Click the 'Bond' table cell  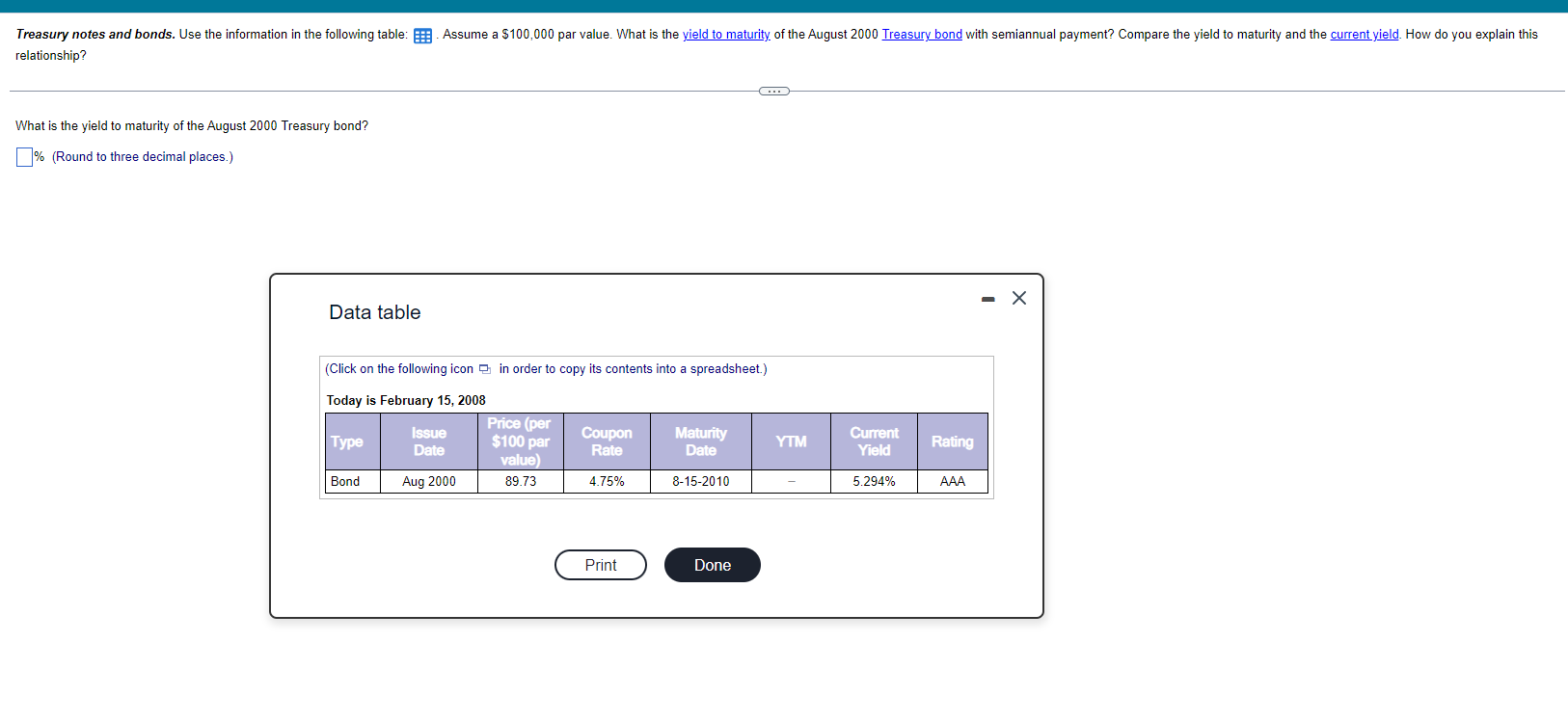(x=353, y=482)
